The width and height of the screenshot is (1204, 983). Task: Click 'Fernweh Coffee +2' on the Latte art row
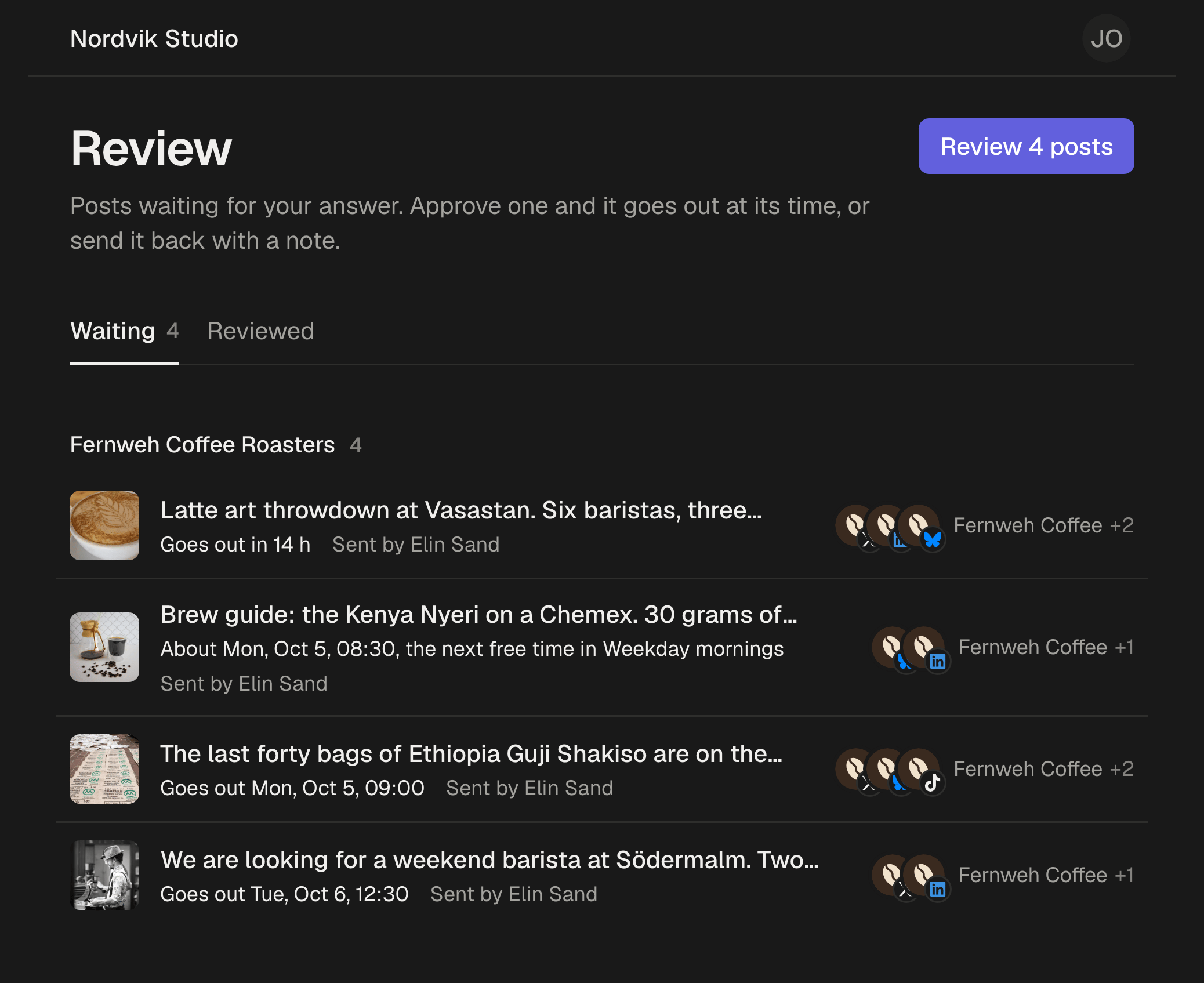[x=1043, y=525]
